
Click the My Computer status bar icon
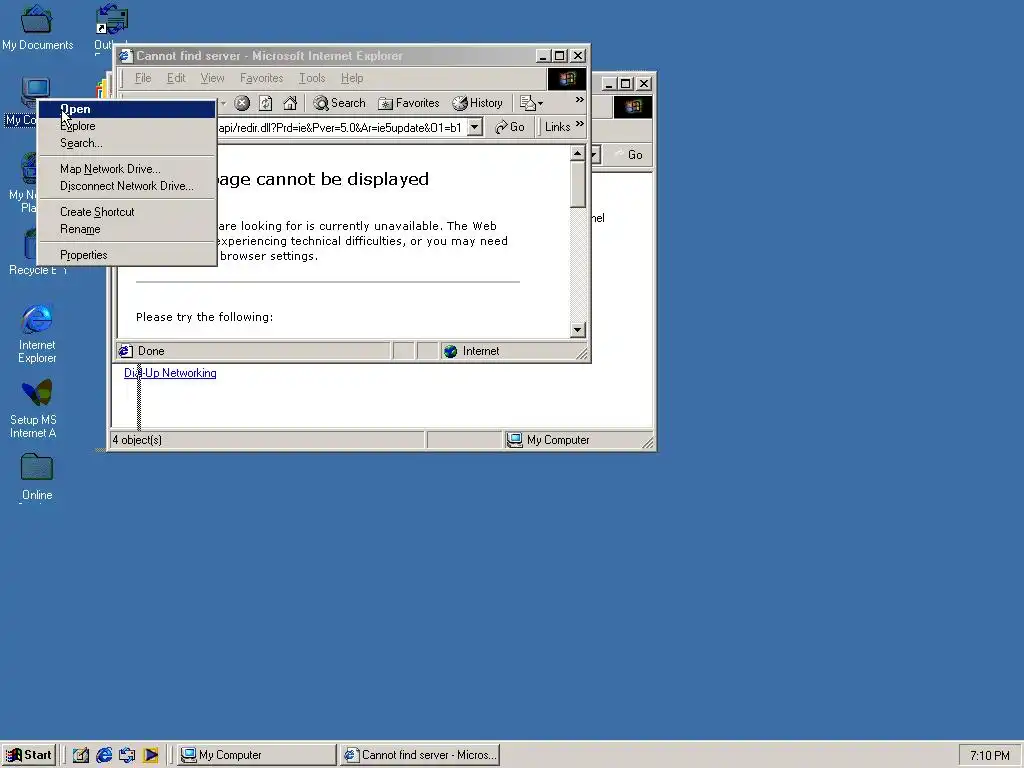click(x=515, y=440)
